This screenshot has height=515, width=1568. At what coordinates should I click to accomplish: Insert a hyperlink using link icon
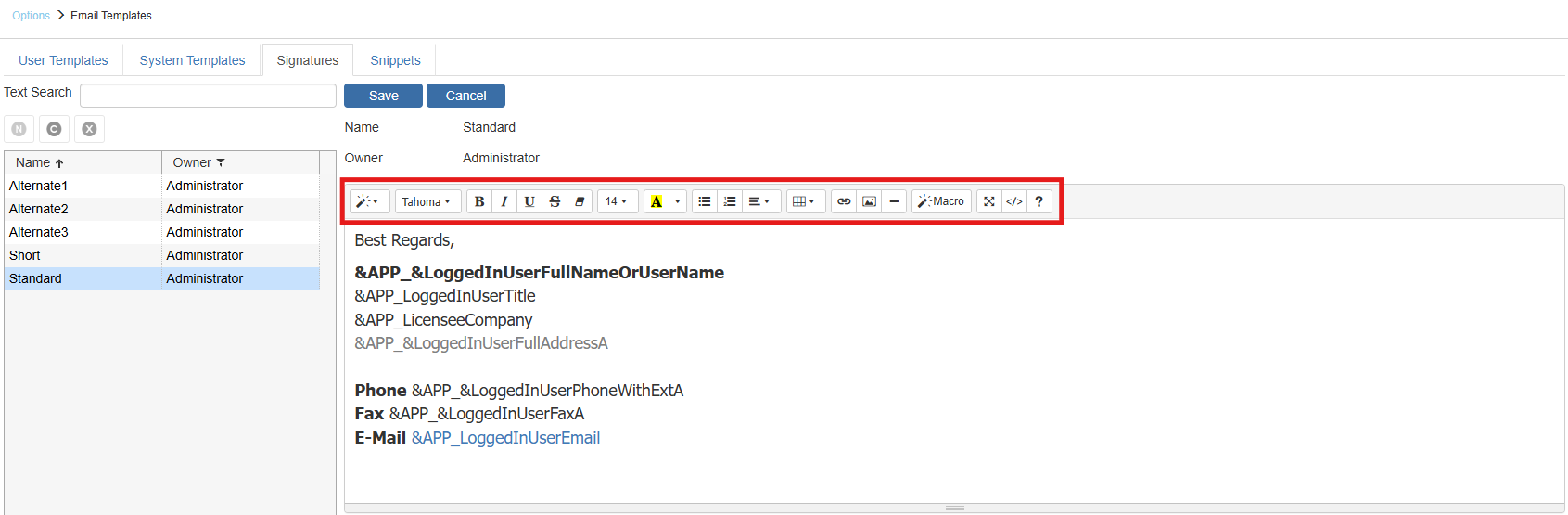(844, 201)
